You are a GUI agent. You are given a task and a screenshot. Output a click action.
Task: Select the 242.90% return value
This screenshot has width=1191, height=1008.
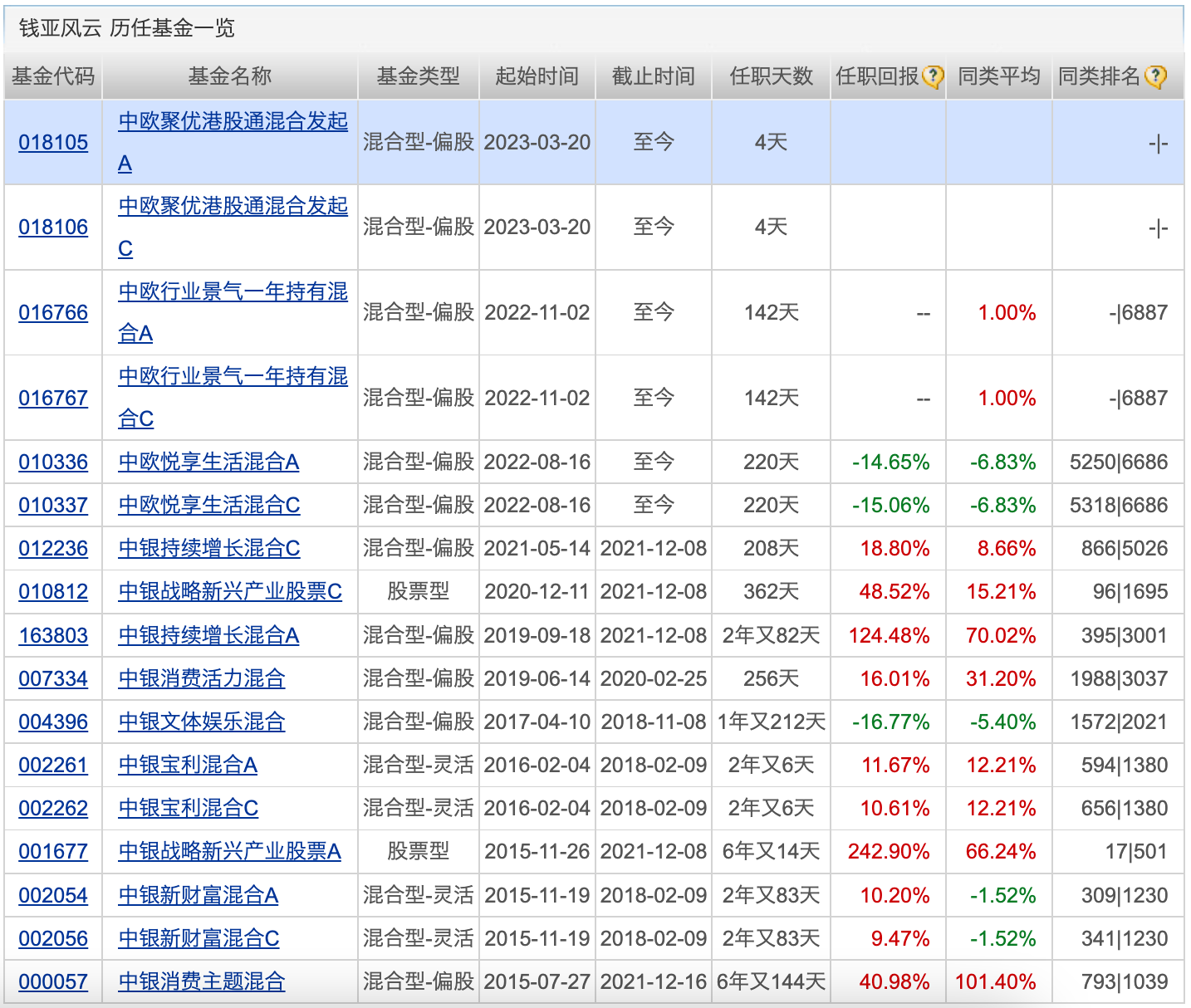tap(889, 851)
